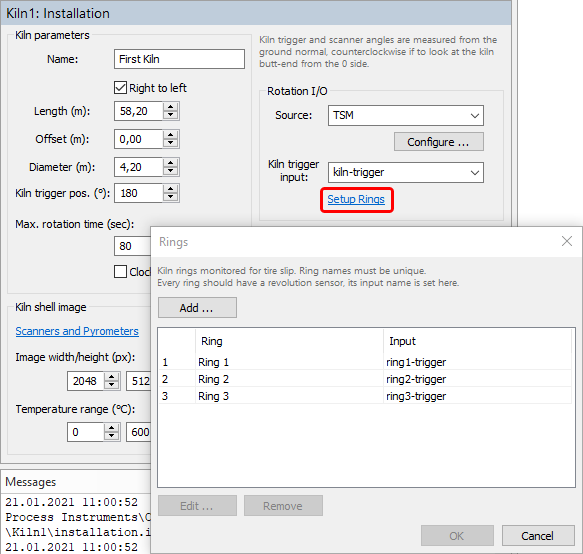Click the Configure ... button
This screenshot has height=554, width=583.
(x=439, y=142)
